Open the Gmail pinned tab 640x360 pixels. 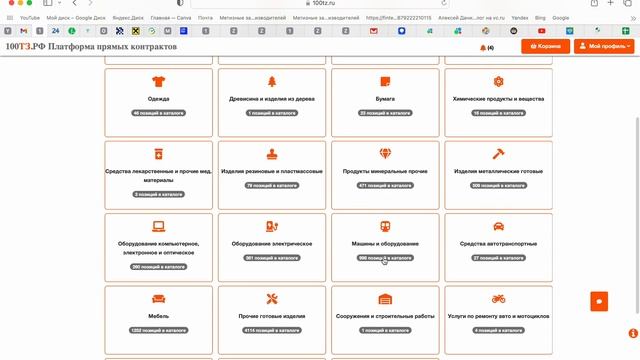pyautogui.click(x=24, y=31)
